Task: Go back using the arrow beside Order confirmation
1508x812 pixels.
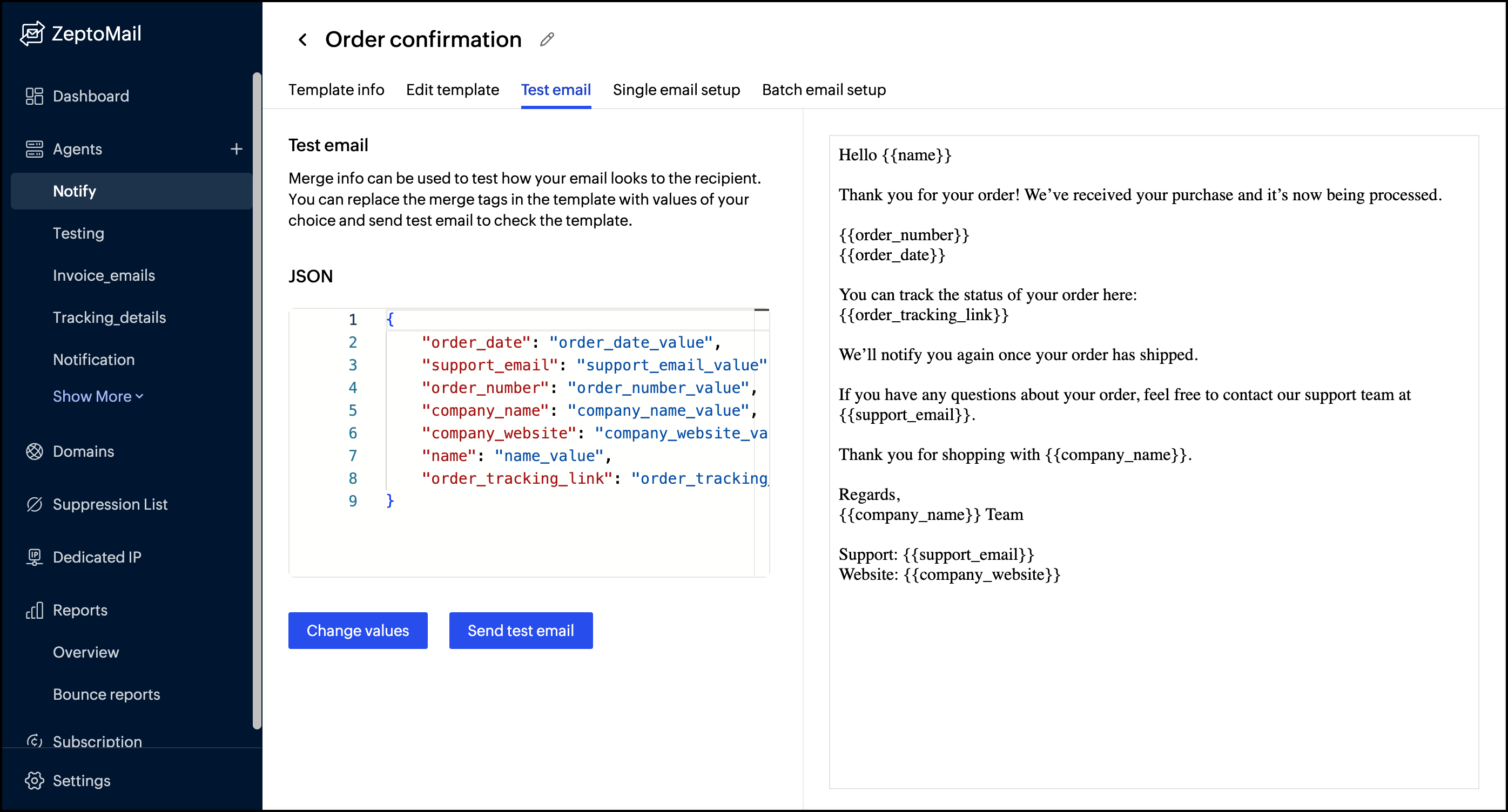Action: coord(302,39)
